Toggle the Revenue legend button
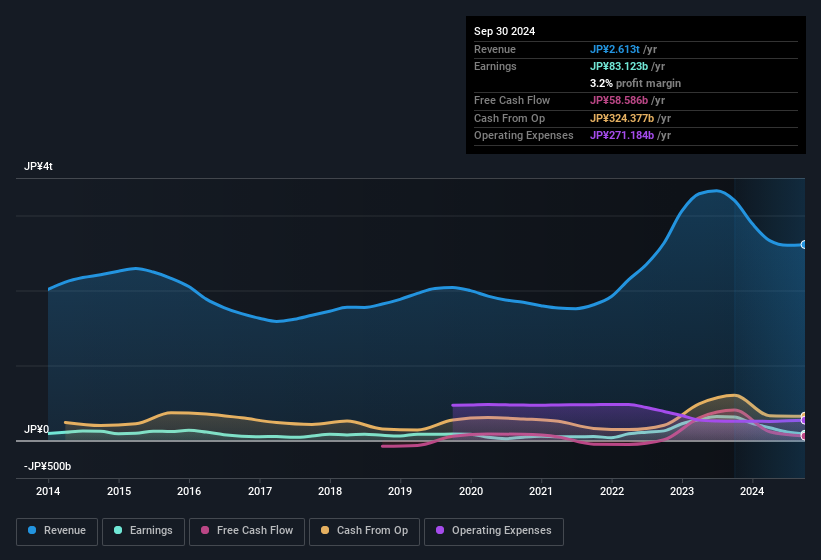Image resolution: width=821 pixels, height=560 pixels. (x=57, y=531)
